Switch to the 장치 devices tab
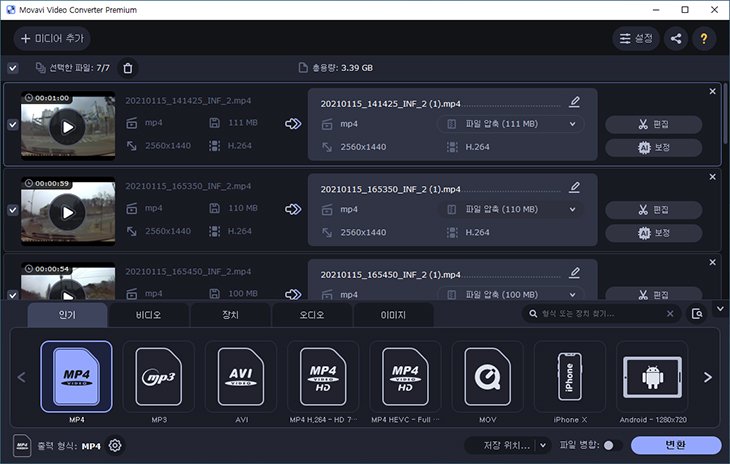Image resolution: width=730 pixels, height=464 pixels. click(x=230, y=315)
